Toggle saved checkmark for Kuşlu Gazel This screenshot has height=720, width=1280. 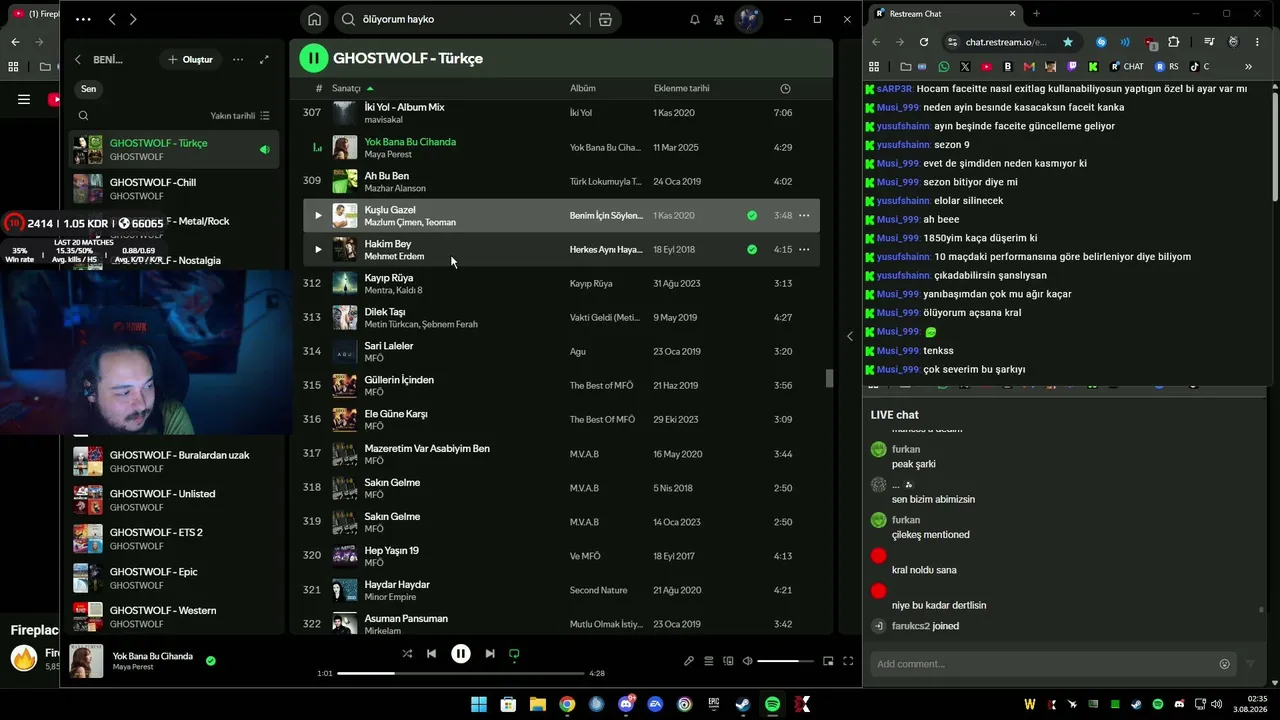coord(752,215)
